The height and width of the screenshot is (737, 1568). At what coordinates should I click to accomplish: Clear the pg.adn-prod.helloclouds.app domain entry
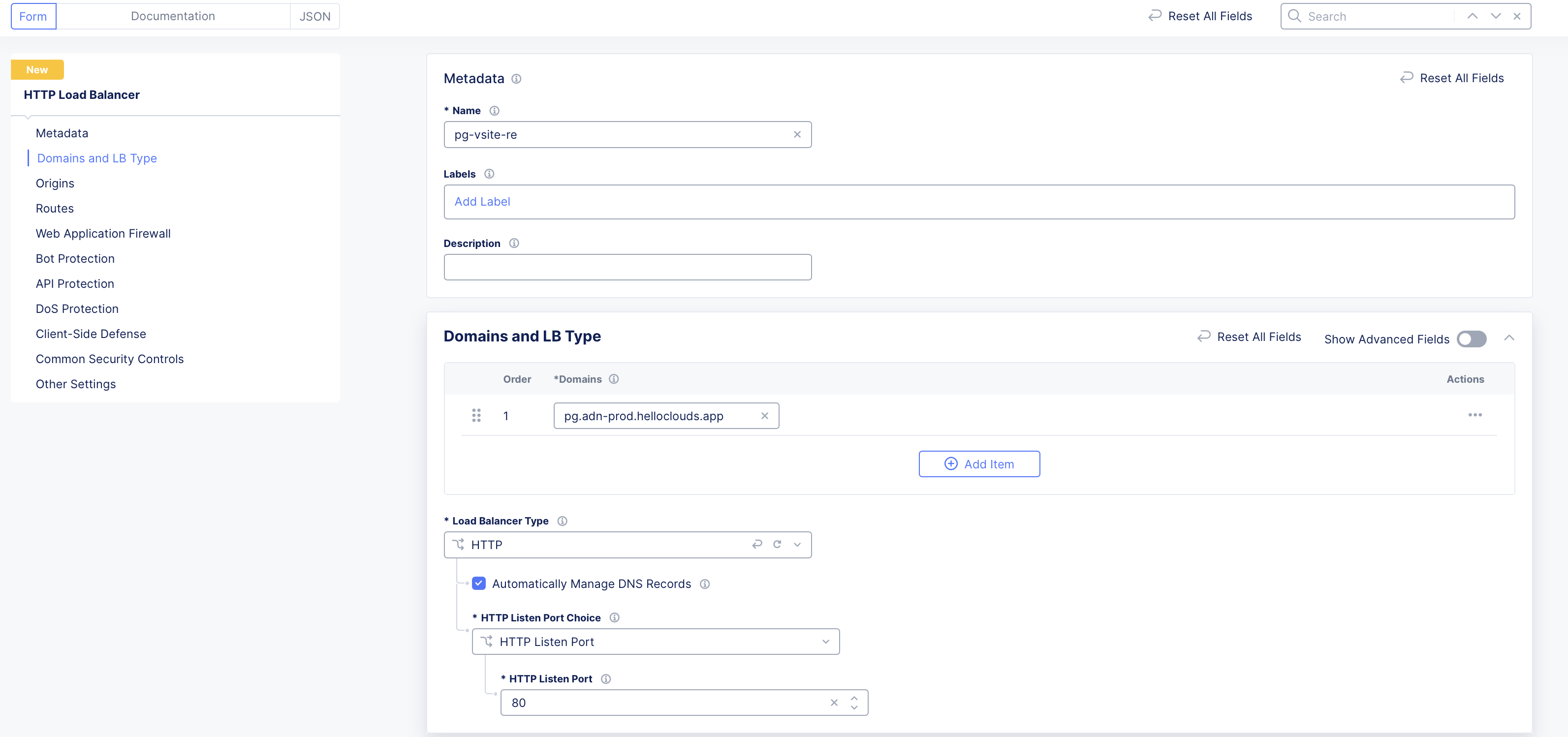tap(764, 416)
